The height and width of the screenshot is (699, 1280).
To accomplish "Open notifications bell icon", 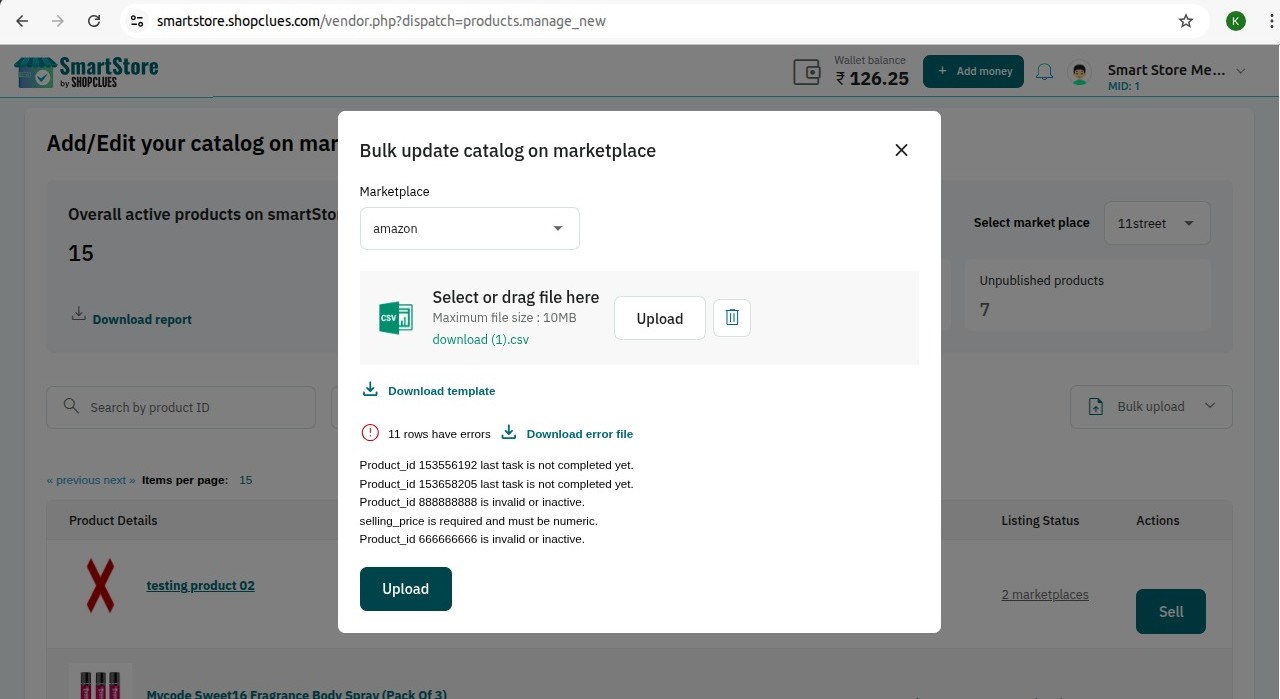I will point(1044,72).
